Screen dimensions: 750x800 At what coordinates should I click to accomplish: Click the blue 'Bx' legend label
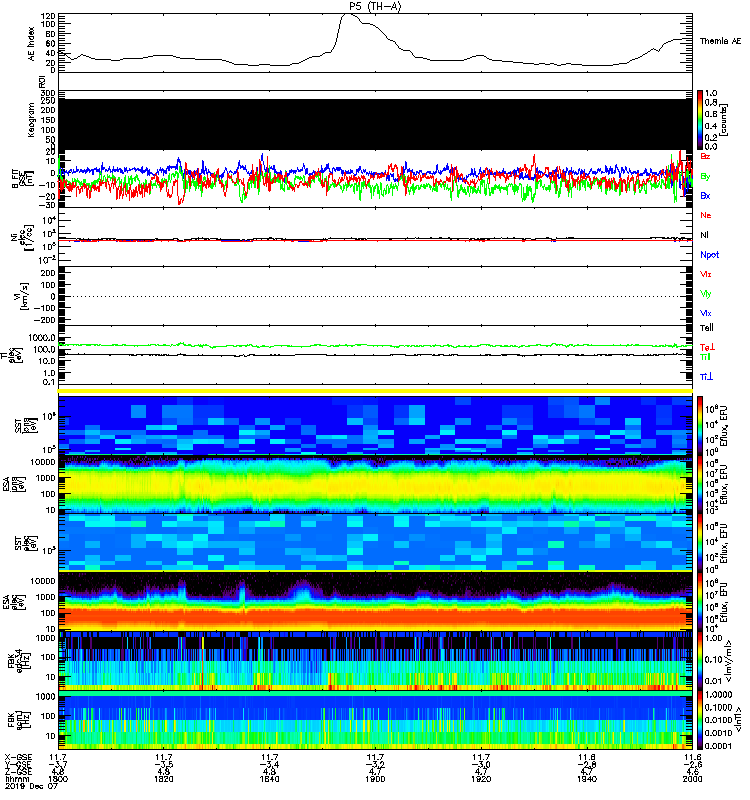coord(705,196)
